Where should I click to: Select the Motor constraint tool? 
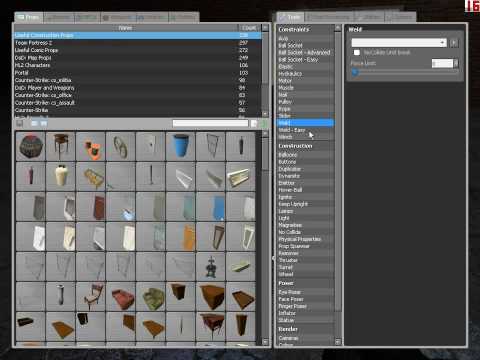305,81
